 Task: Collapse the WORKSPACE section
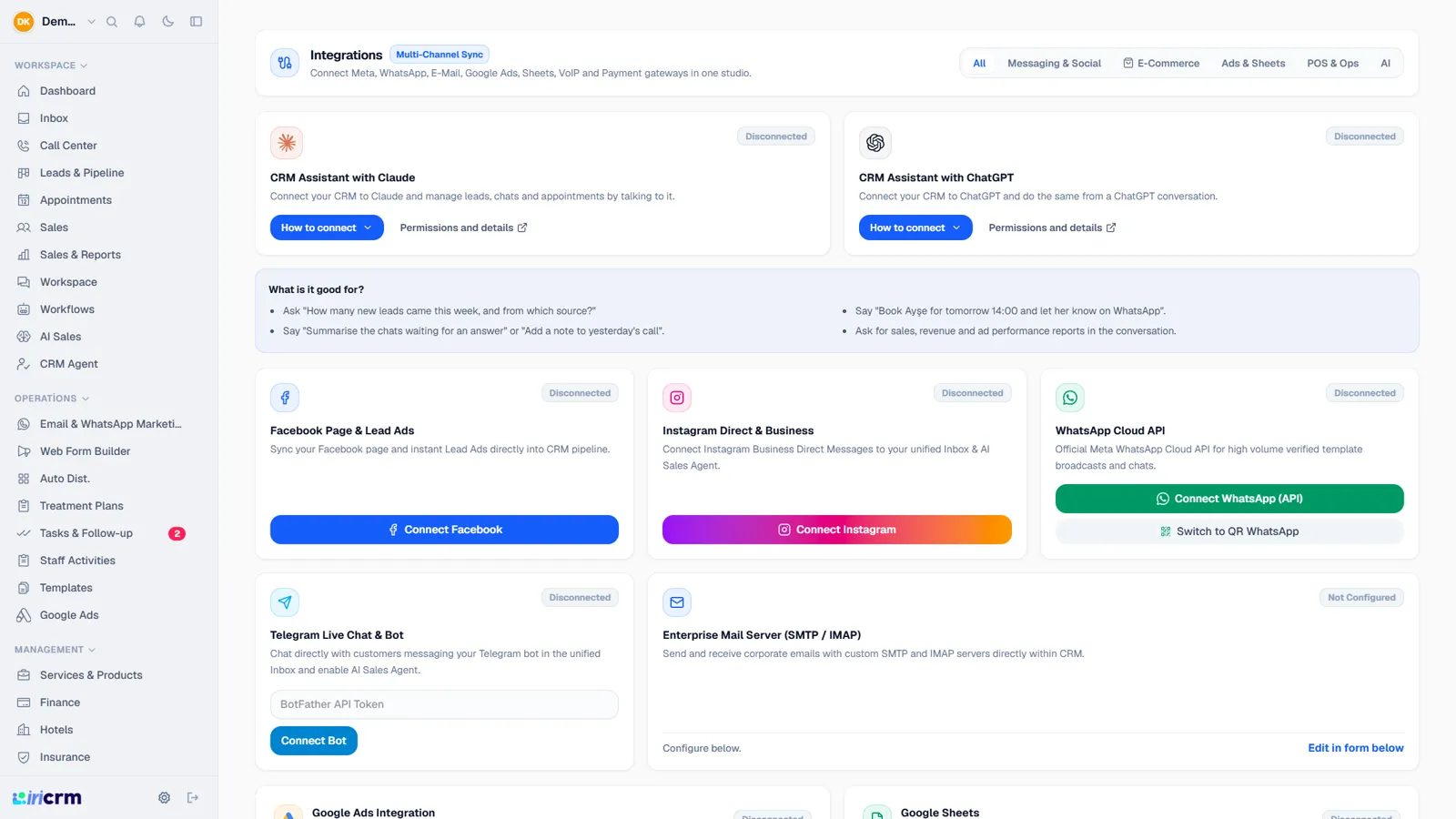[x=51, y=66]
